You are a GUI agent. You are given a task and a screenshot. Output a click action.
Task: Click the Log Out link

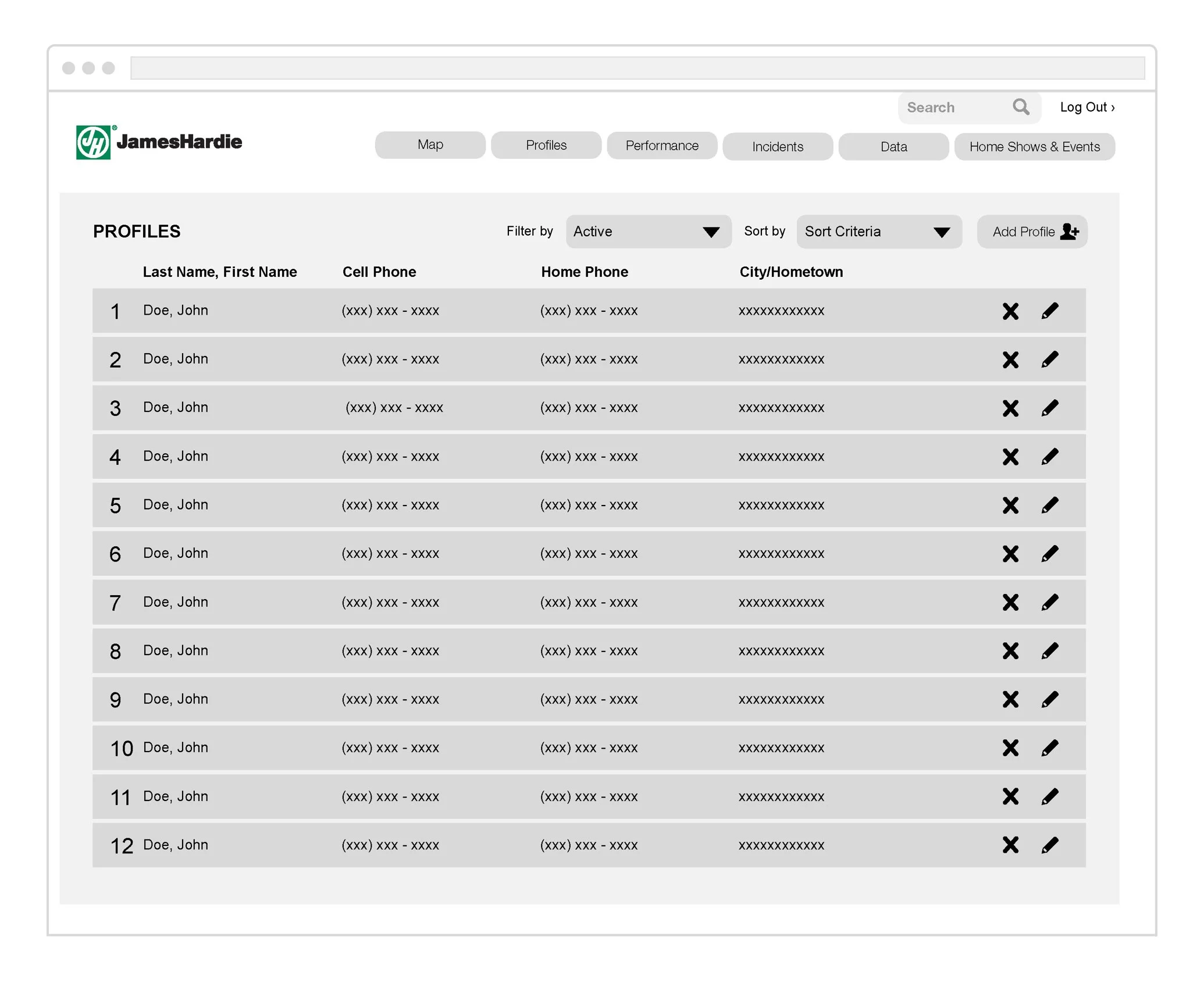1087,107
